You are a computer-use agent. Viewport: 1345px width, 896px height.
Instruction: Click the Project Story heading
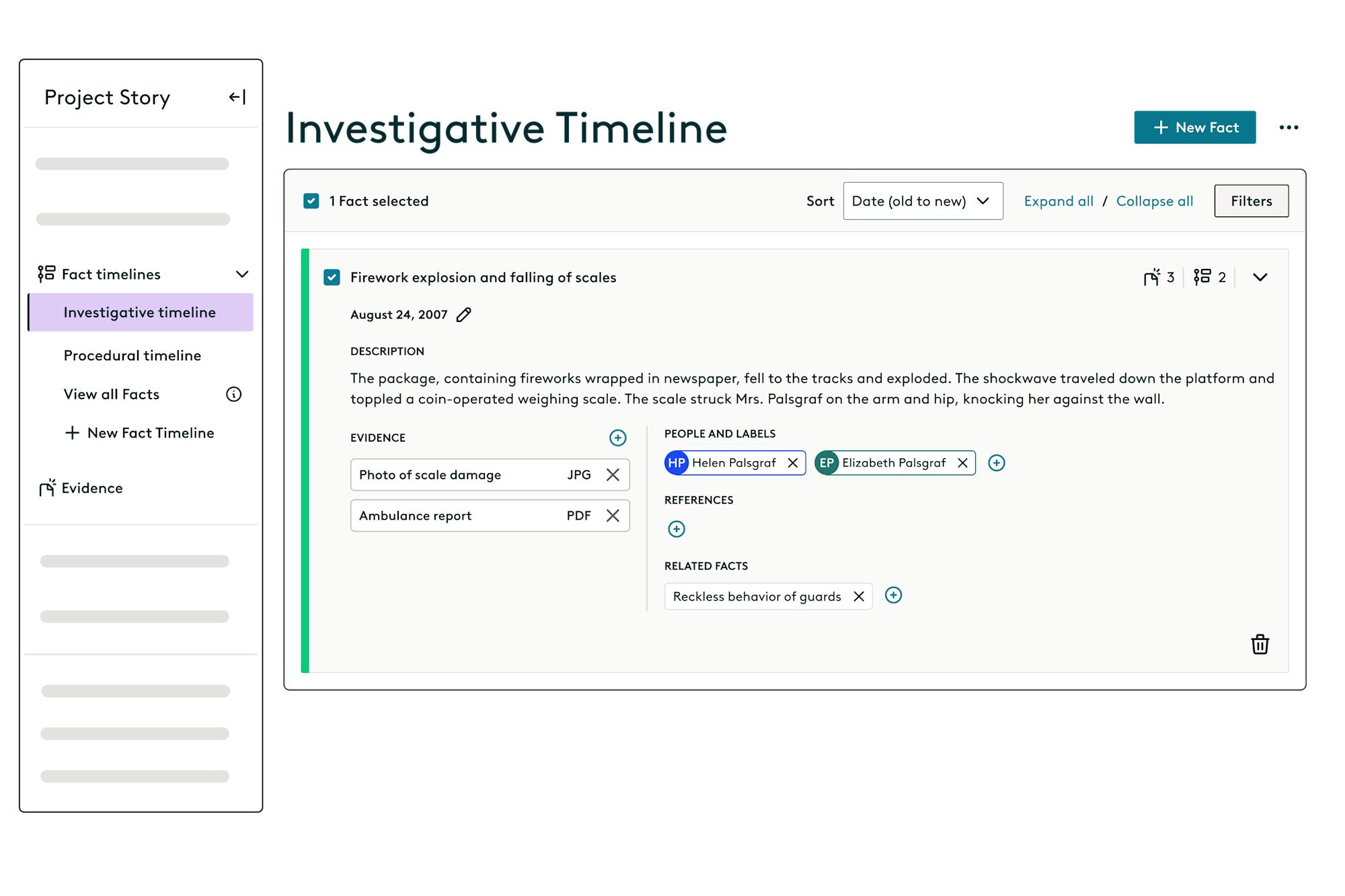tap(107, 97)
